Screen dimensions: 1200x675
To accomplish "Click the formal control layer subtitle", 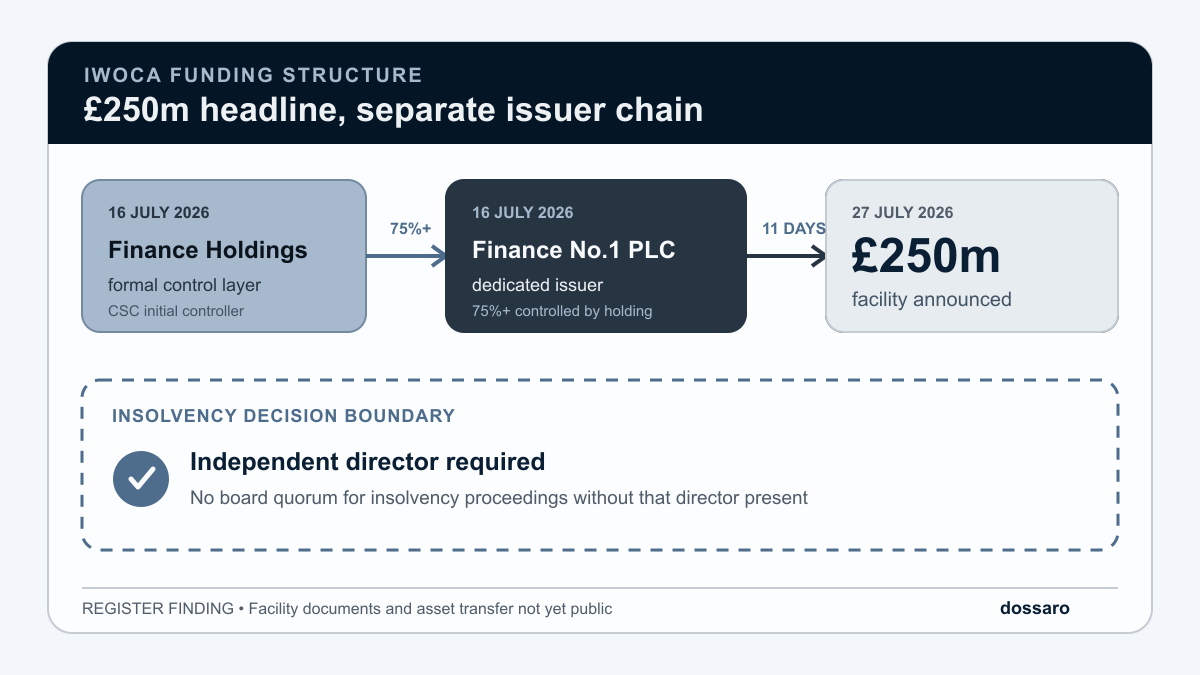I will click(x=184, y=285).
